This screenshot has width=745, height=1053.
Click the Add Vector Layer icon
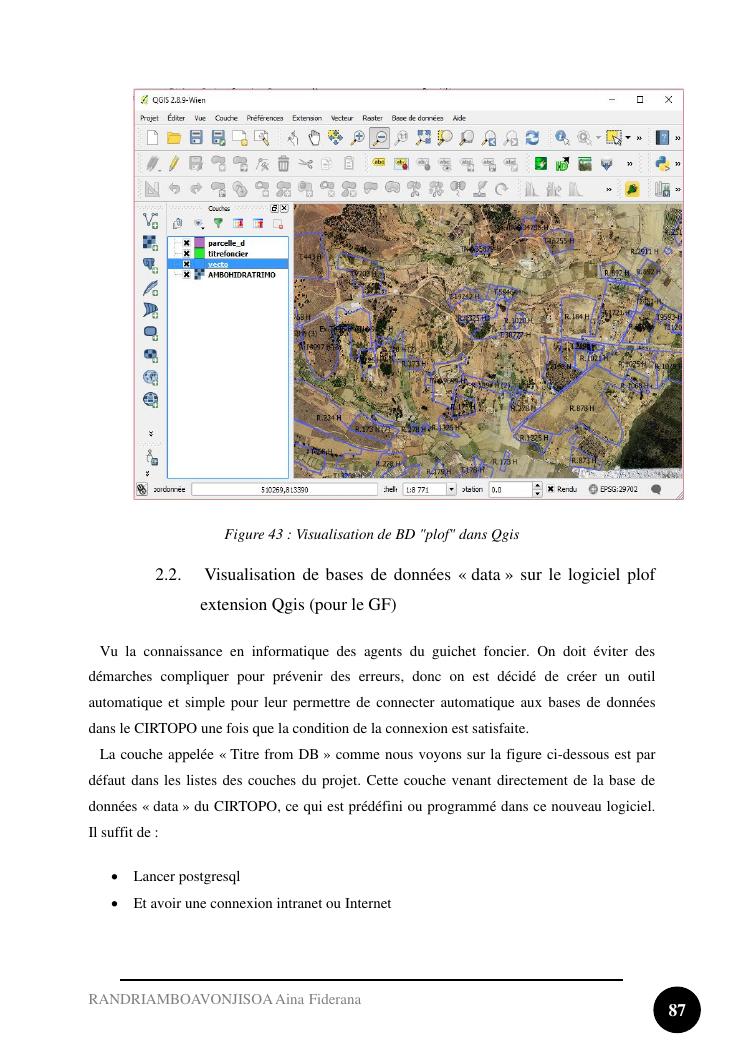click(x=150, y=220)
